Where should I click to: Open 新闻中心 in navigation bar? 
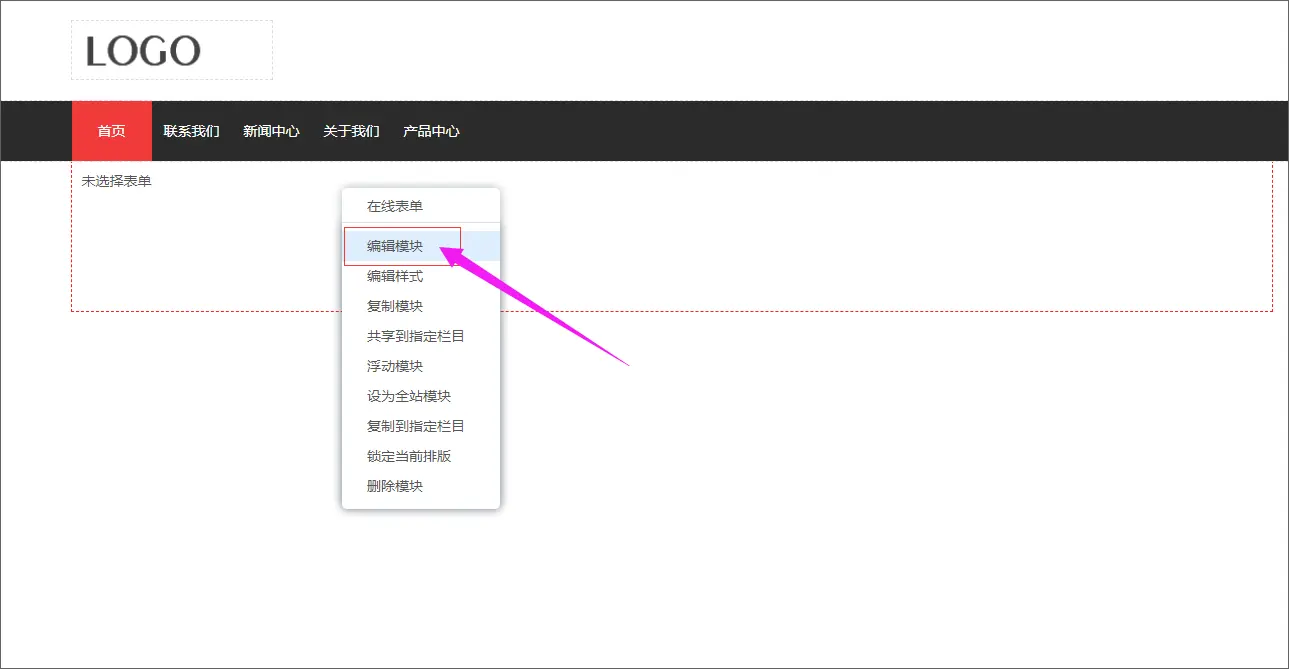[x=271, y=131]
